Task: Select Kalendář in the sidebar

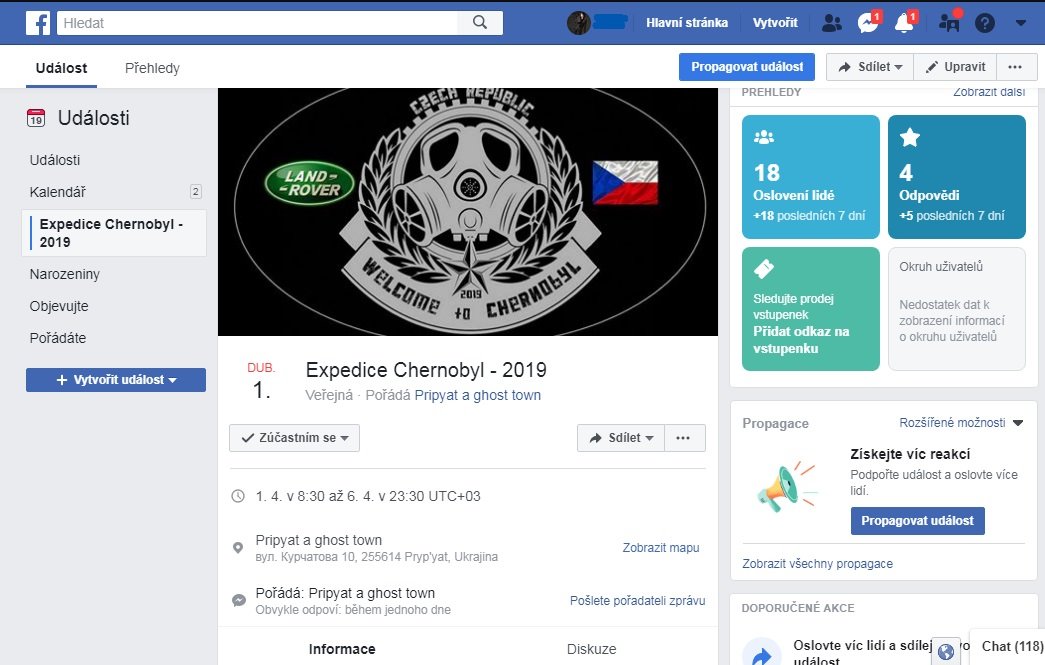Action: (x=58, y=191)
